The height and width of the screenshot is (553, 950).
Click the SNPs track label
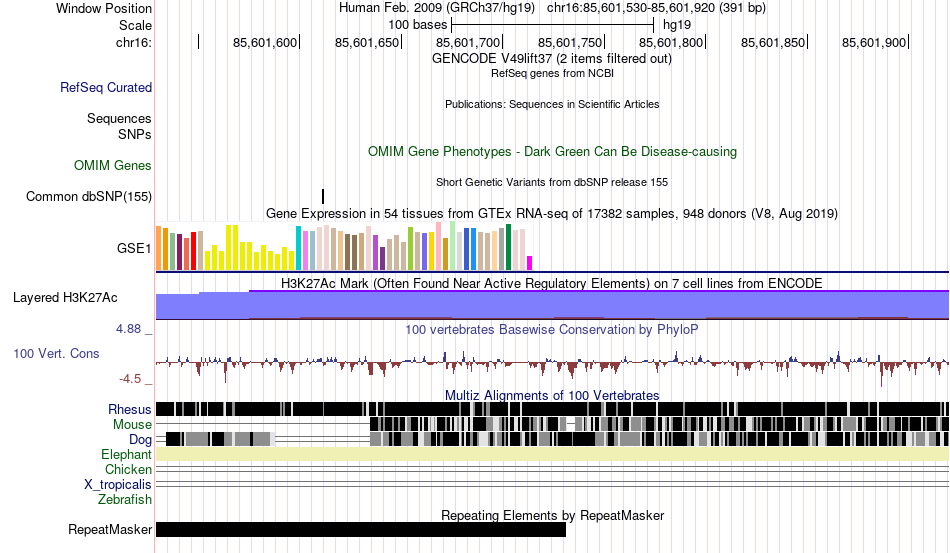[135, 134]
